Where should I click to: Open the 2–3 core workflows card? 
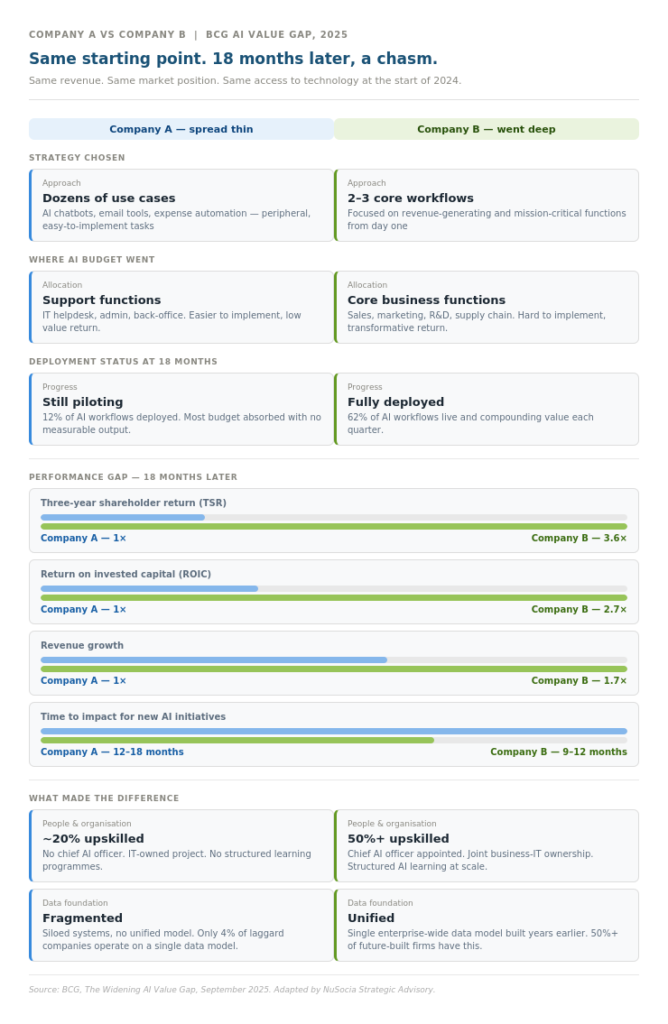point(486,205)
